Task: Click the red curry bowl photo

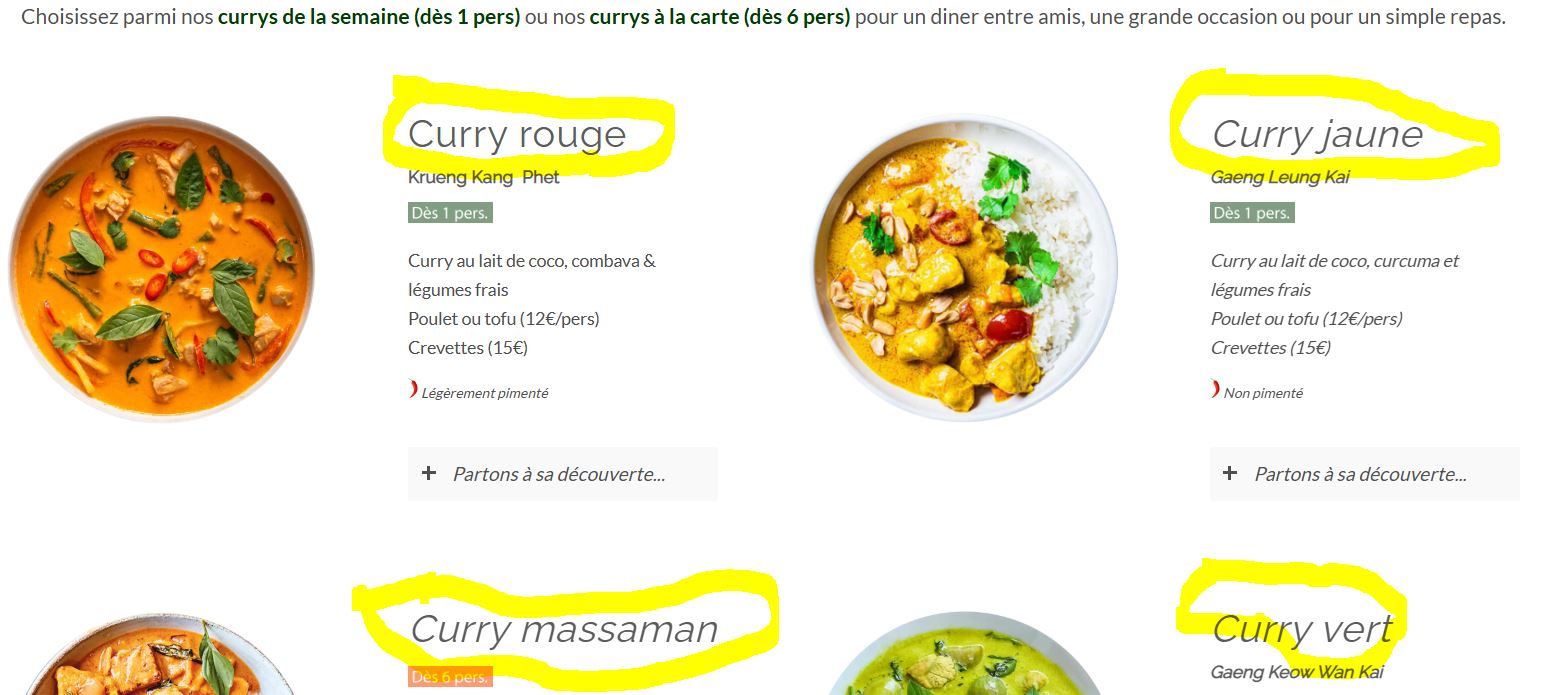Action: pyautogui.click(x=162, y=268)
